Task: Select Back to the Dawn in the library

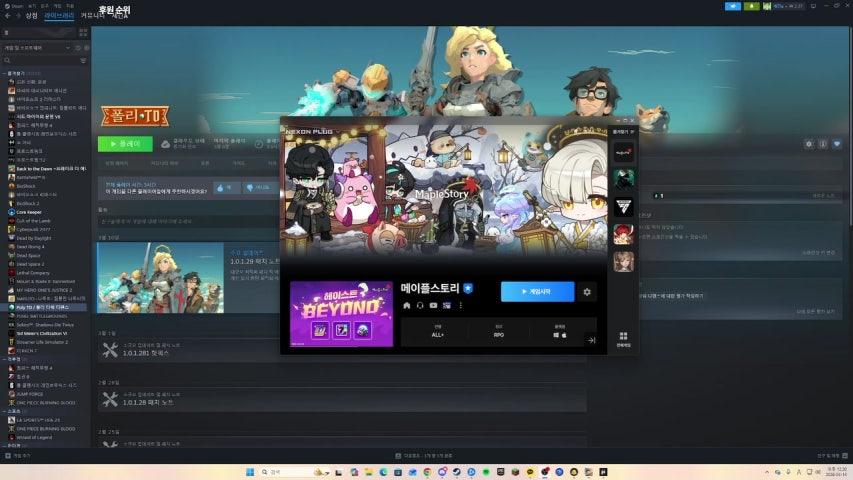Action: coord(47,169)
